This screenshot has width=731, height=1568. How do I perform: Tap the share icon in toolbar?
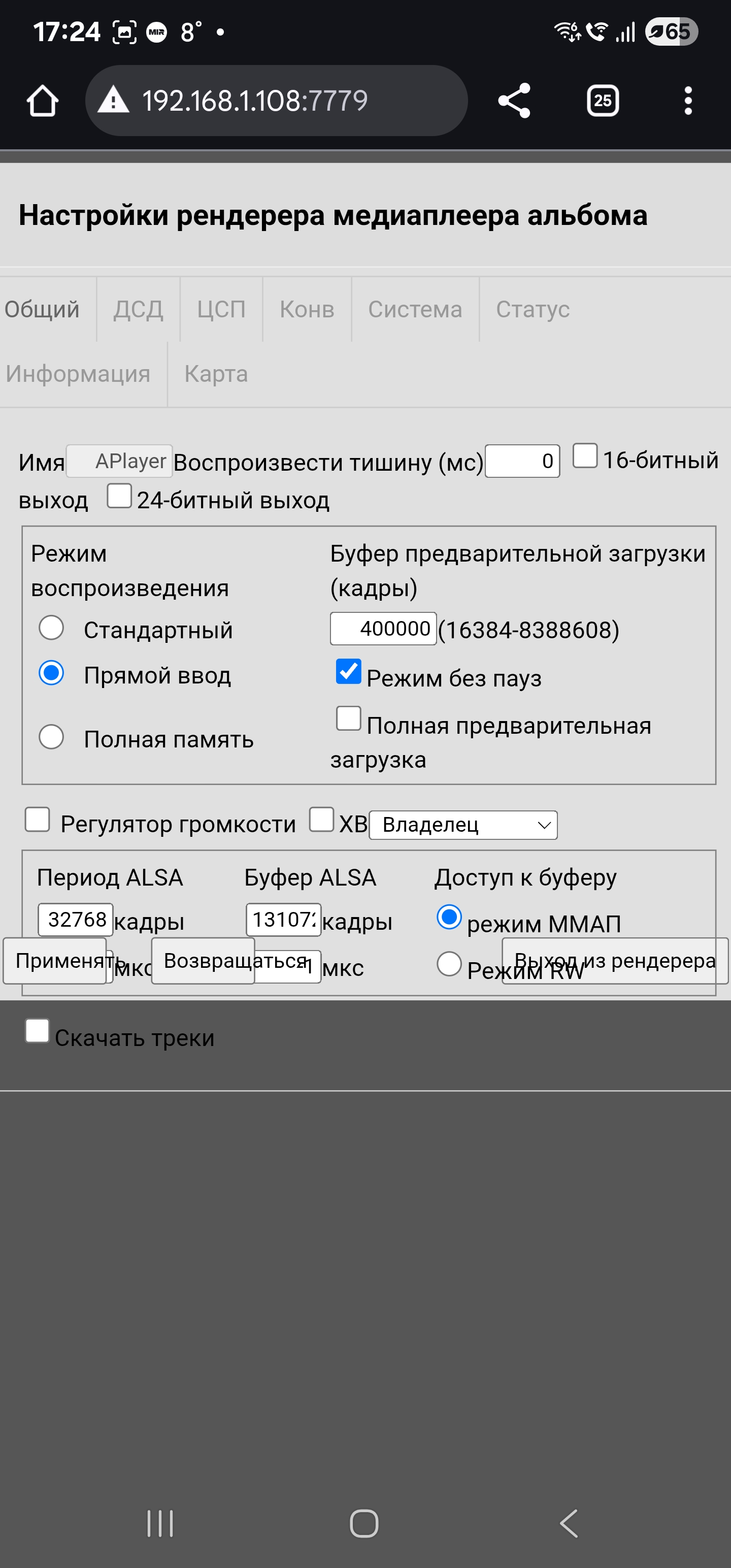(x=514, y=101)
